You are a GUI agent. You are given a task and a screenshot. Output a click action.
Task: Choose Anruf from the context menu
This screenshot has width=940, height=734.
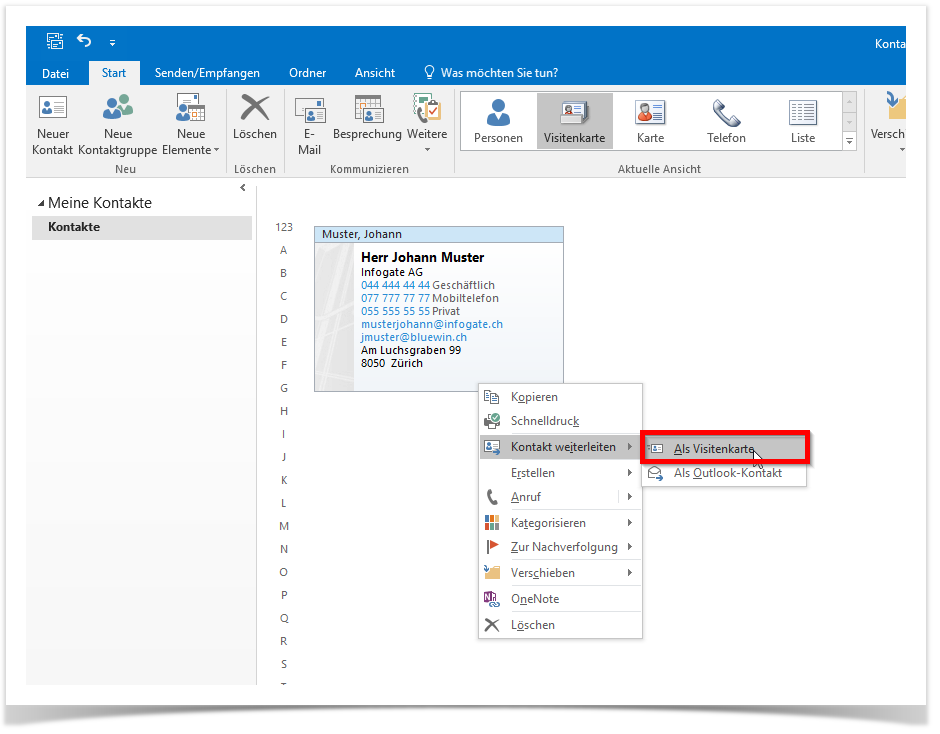[x=549, y=497]
